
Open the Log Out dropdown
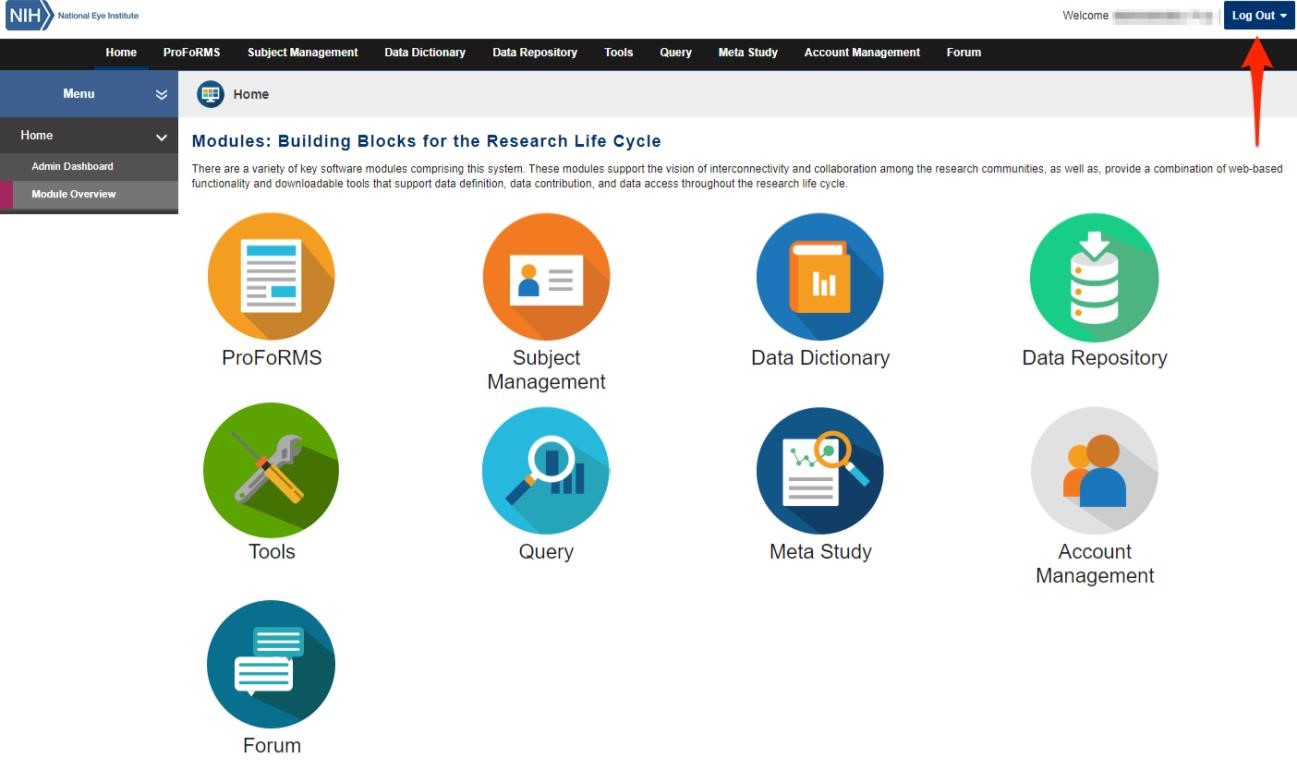pyautogui.click(x=1258, y=16)
